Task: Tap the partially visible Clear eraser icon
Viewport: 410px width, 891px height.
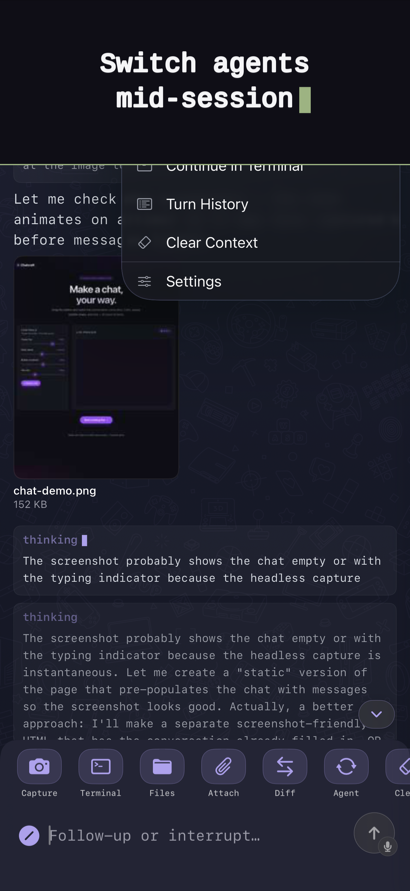Action: pyautogui.click(x=398, y=766)
